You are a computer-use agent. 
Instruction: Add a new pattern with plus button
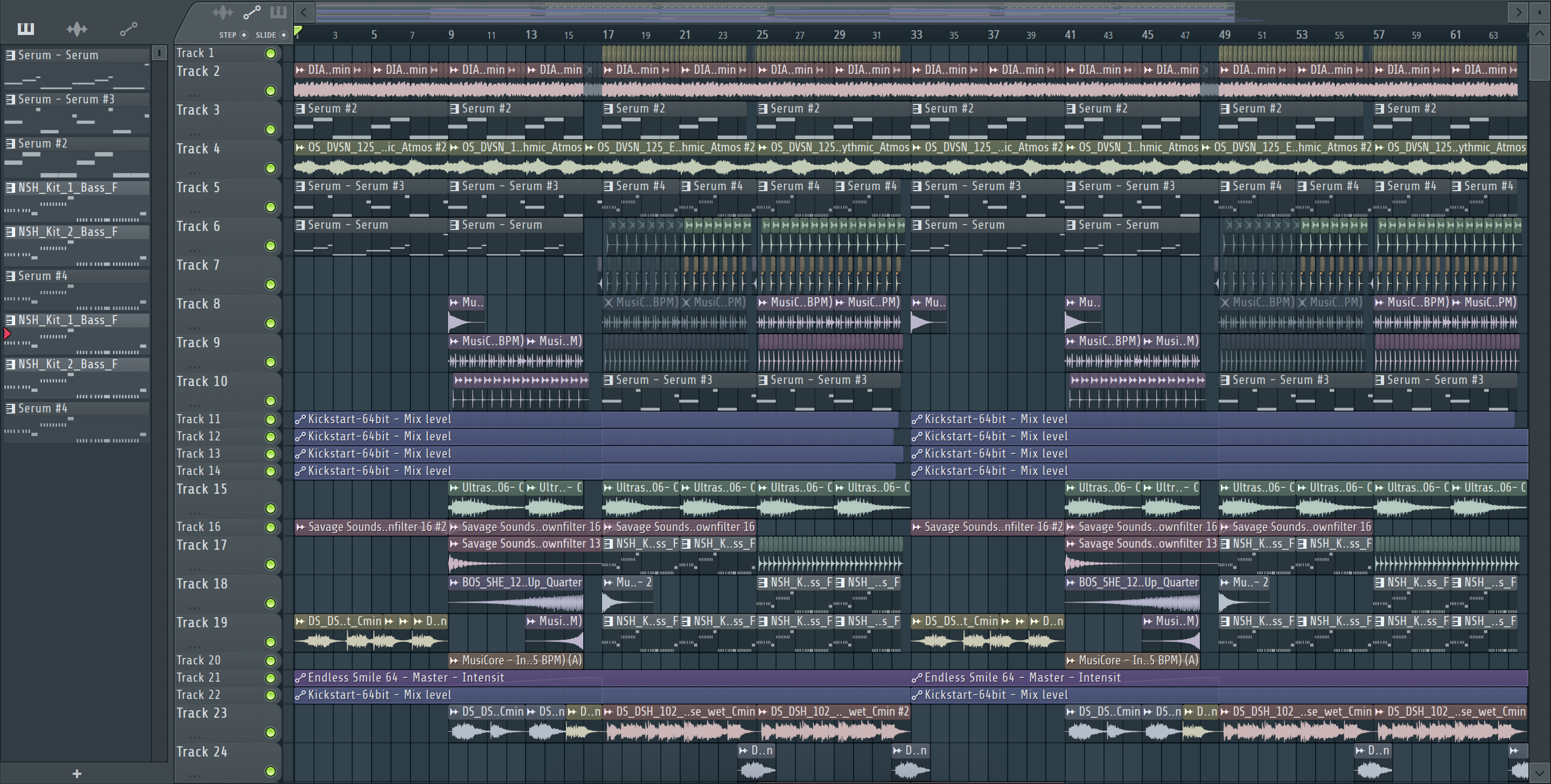(76, 773)
